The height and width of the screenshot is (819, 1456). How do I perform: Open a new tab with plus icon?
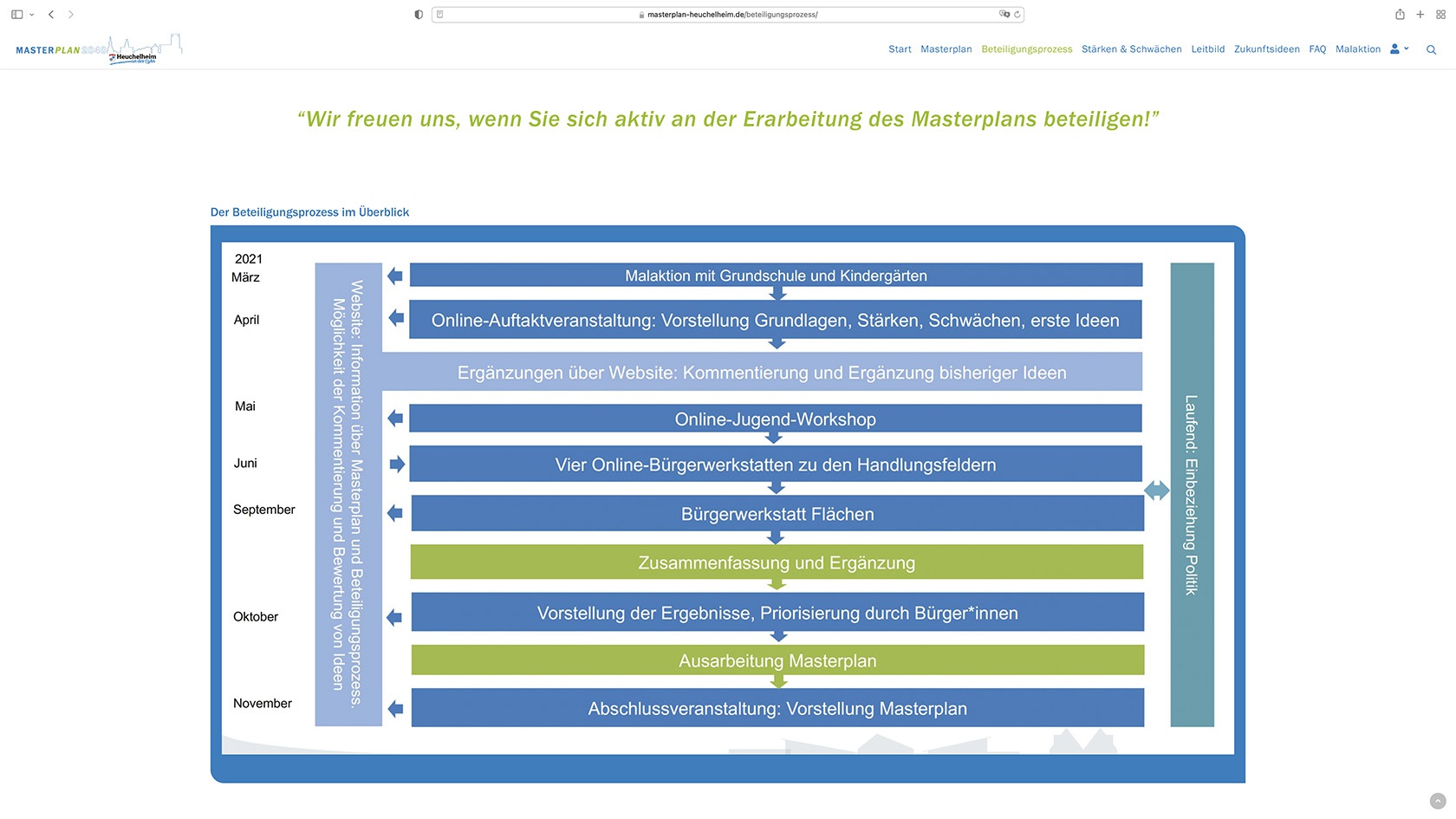click(1420, 15)
